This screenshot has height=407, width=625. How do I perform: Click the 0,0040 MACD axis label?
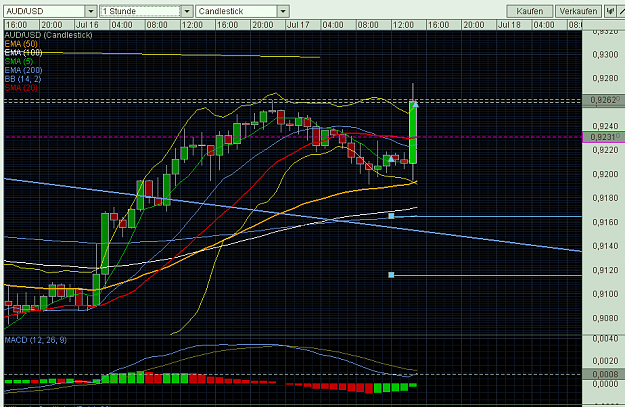605,338
